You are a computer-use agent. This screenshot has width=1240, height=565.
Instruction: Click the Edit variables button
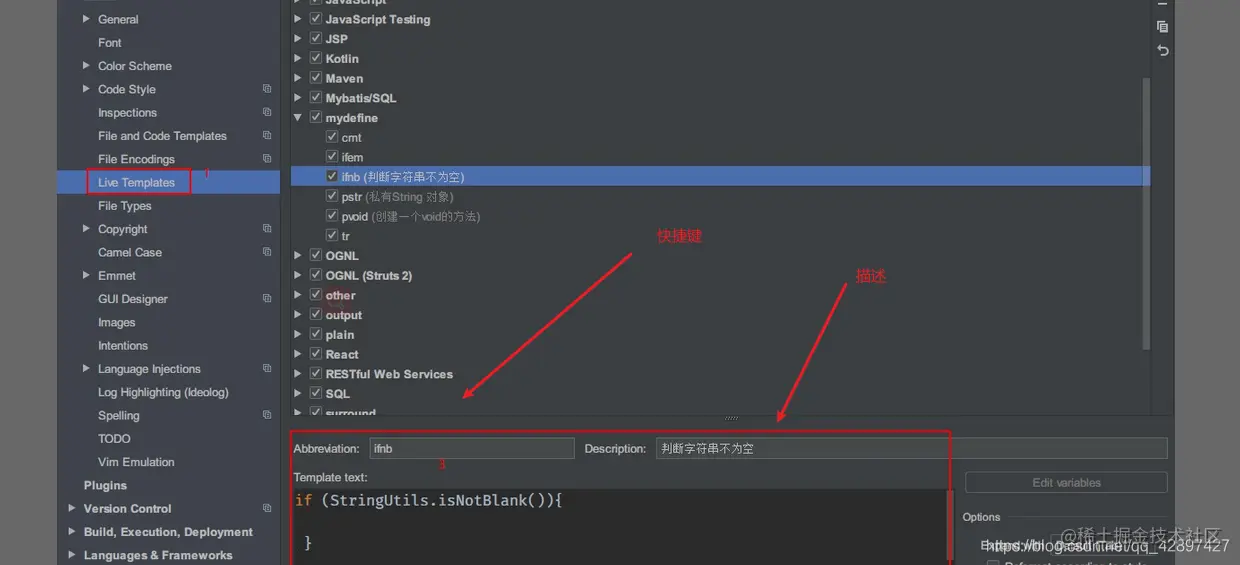click(x=1066, y=483)
